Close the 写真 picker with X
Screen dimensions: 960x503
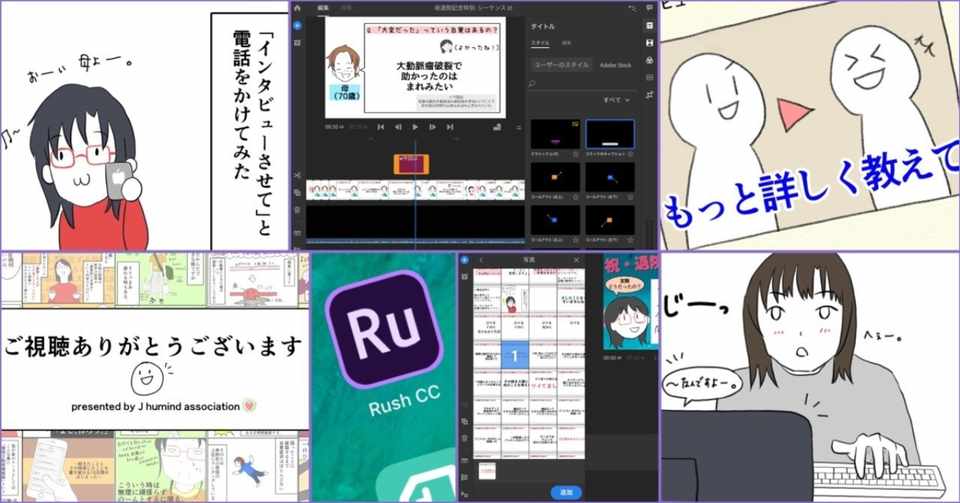(x=576, y=260)
